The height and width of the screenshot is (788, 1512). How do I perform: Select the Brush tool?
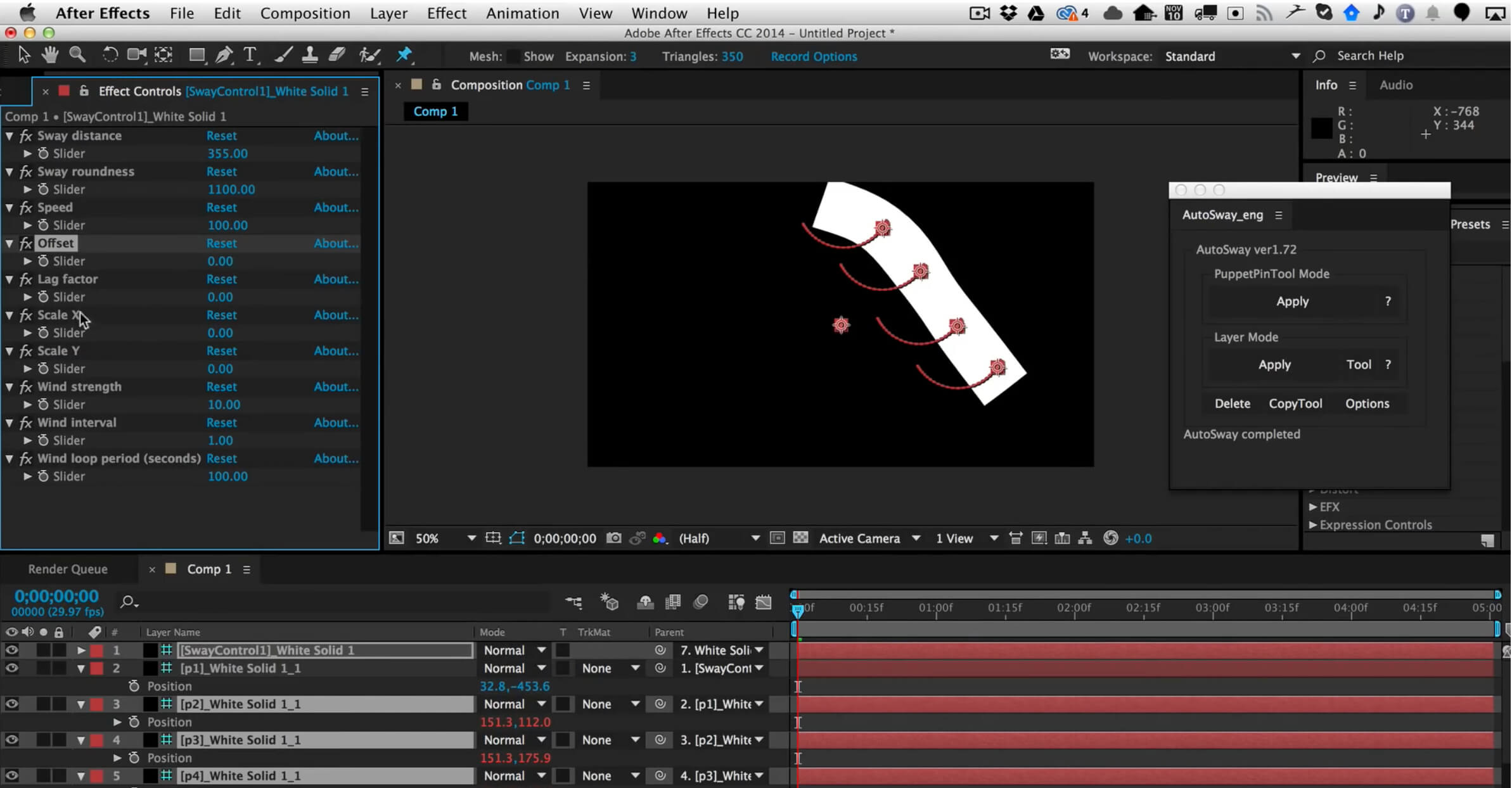(283, 56)
